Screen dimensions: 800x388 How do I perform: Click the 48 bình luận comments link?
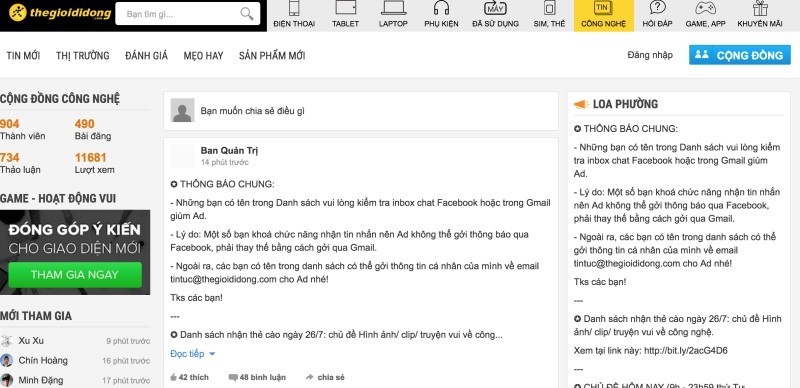(262, 377)
